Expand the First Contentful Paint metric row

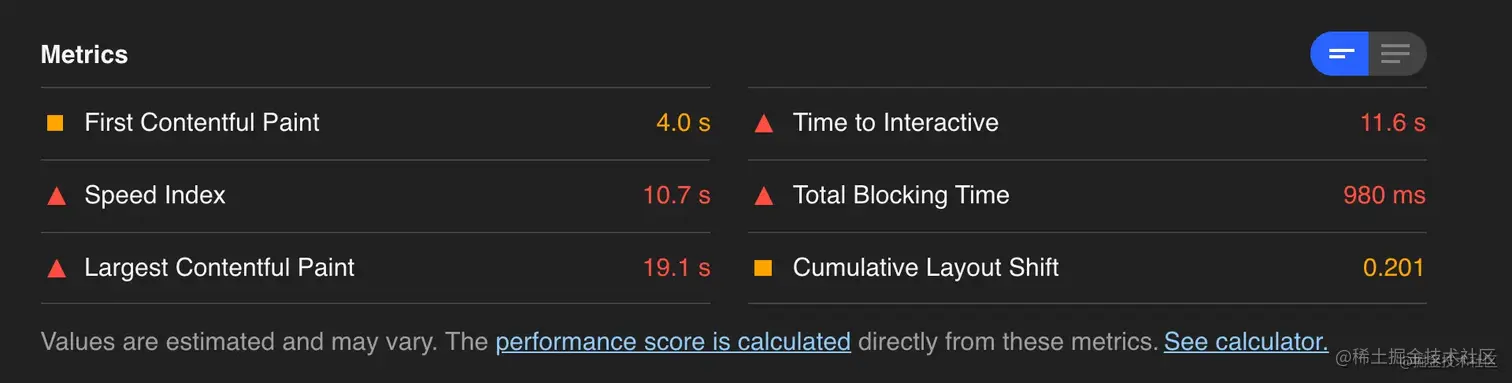(376, 123)
